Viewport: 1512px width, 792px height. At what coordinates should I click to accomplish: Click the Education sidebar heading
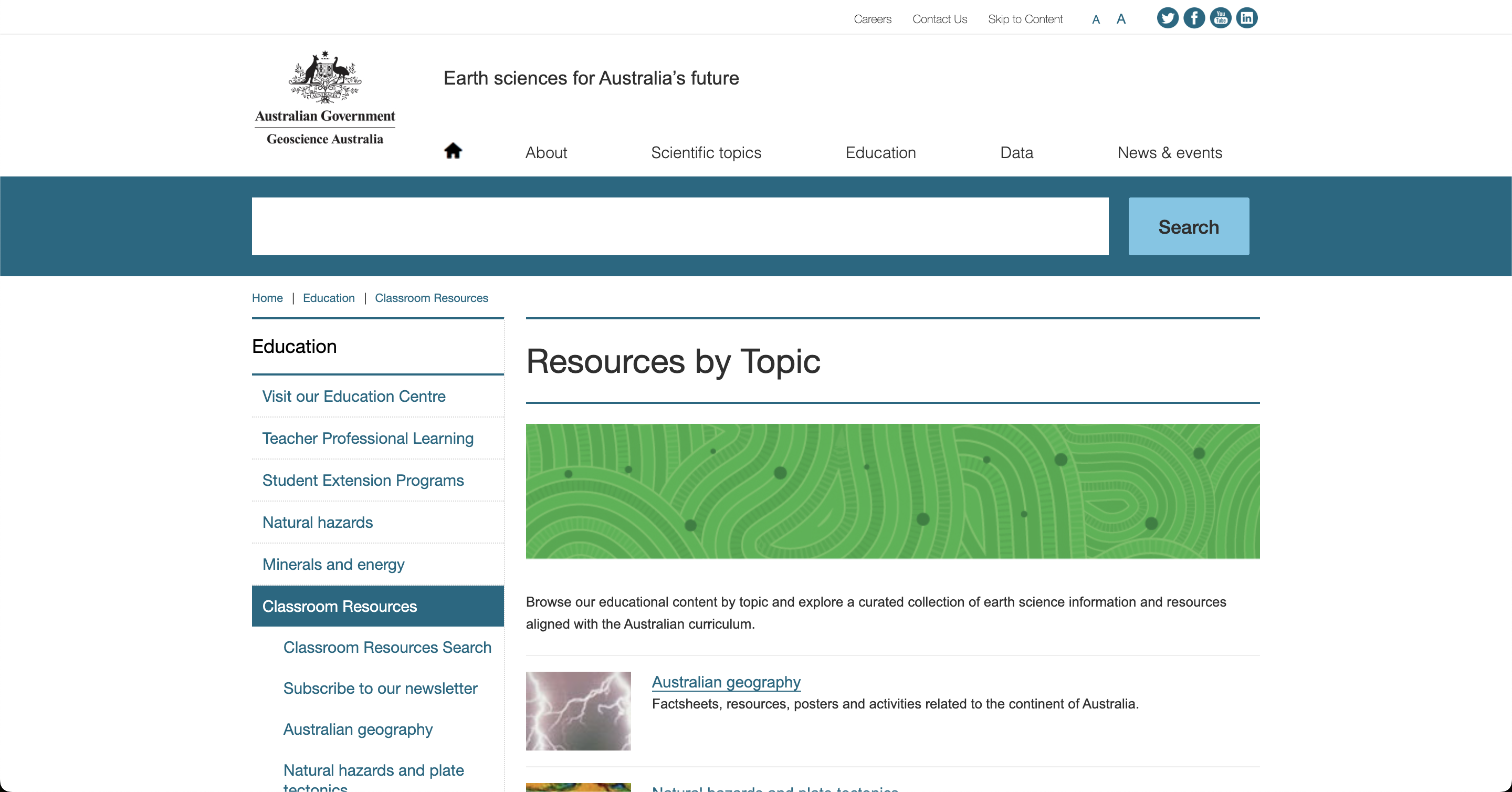(x=294, y=347)
